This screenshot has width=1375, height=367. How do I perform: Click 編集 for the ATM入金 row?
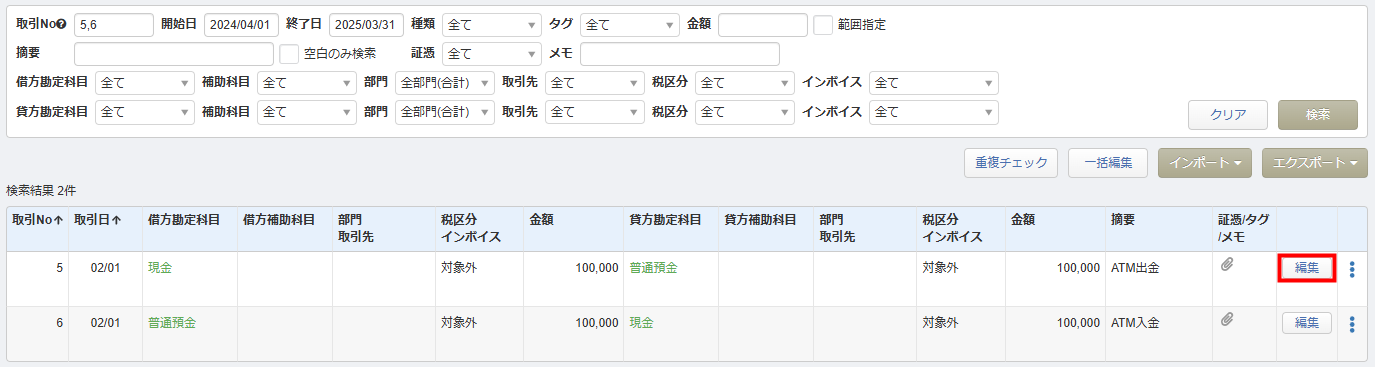click(1307, 322)
